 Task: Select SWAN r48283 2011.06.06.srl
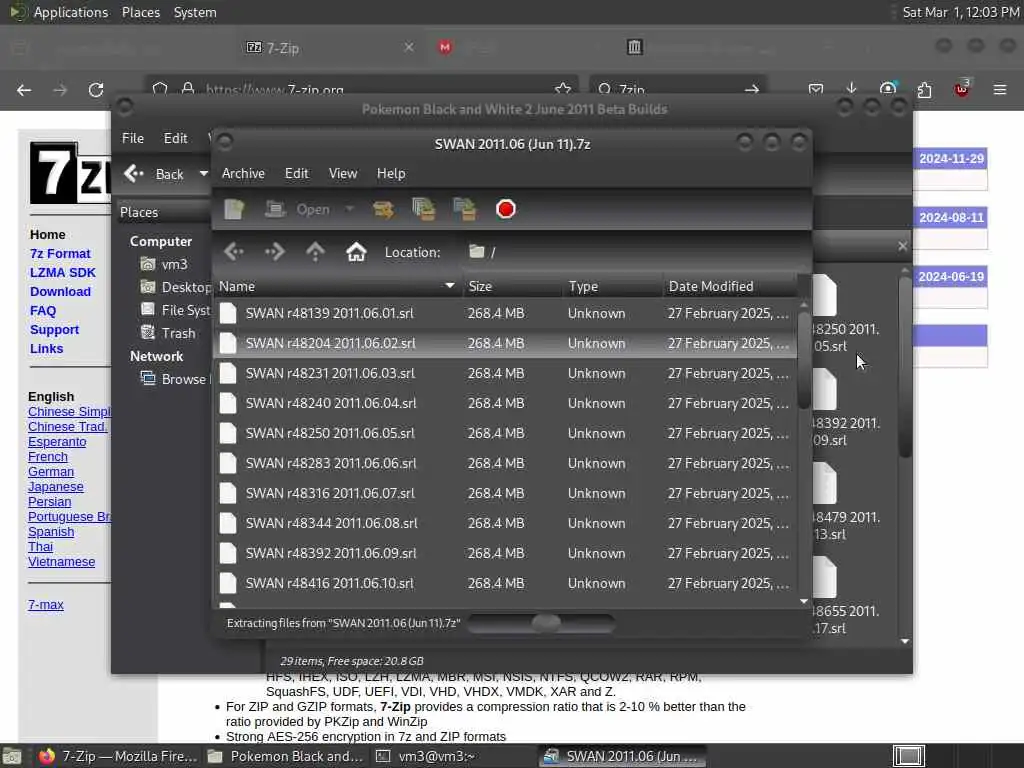(505, 464)
